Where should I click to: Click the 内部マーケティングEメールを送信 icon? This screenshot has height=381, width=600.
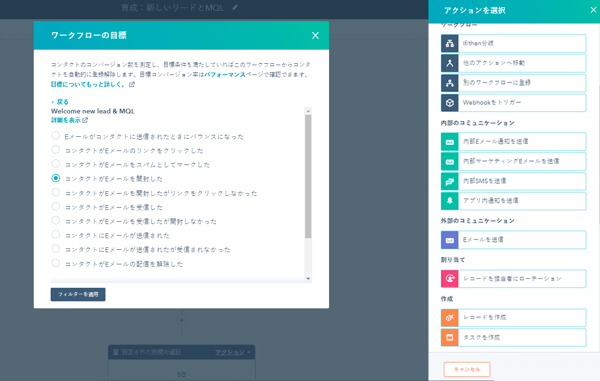[x=450, y=161]
